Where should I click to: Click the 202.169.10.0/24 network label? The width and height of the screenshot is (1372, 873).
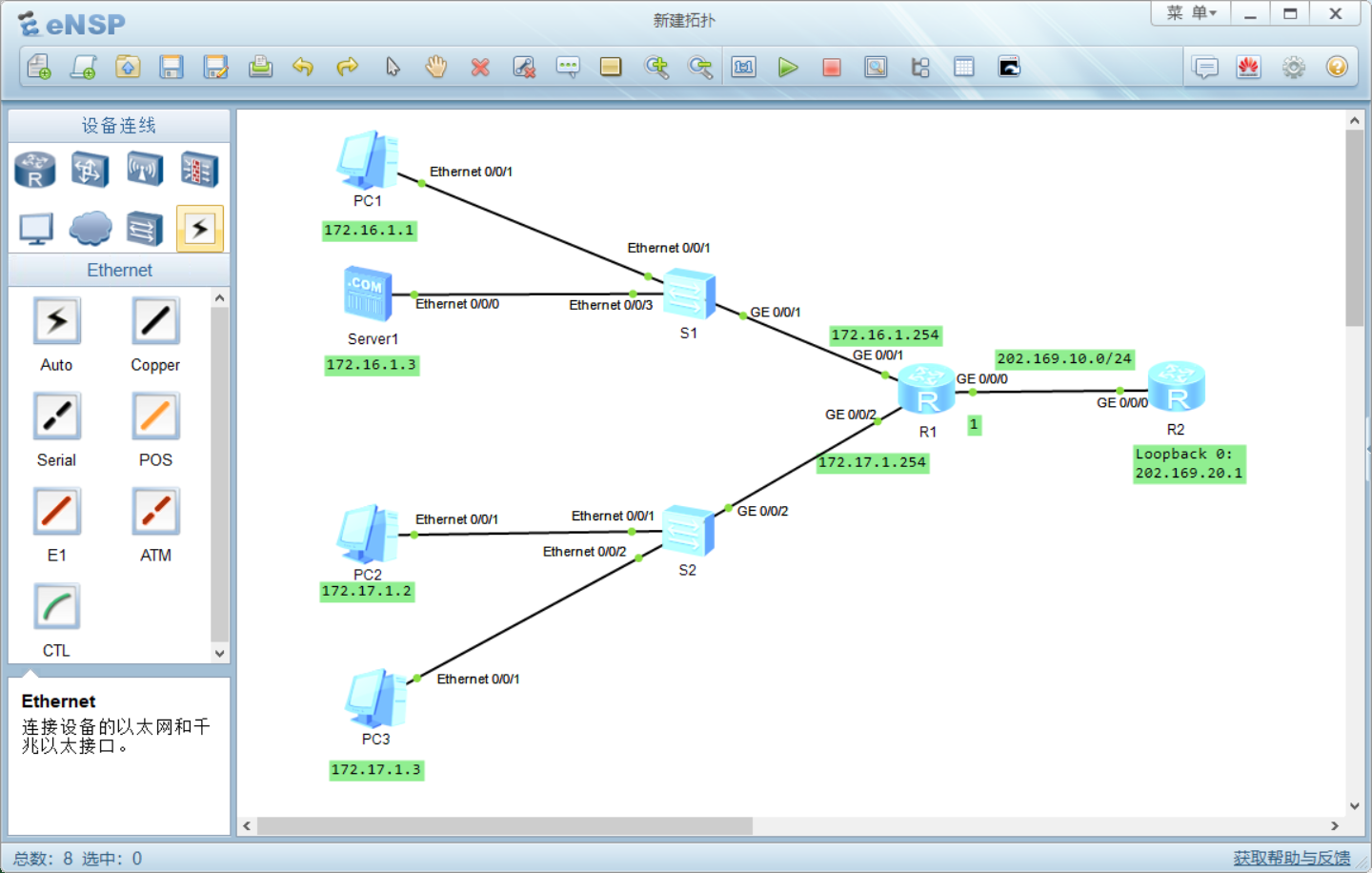[x=1064, y=359]
